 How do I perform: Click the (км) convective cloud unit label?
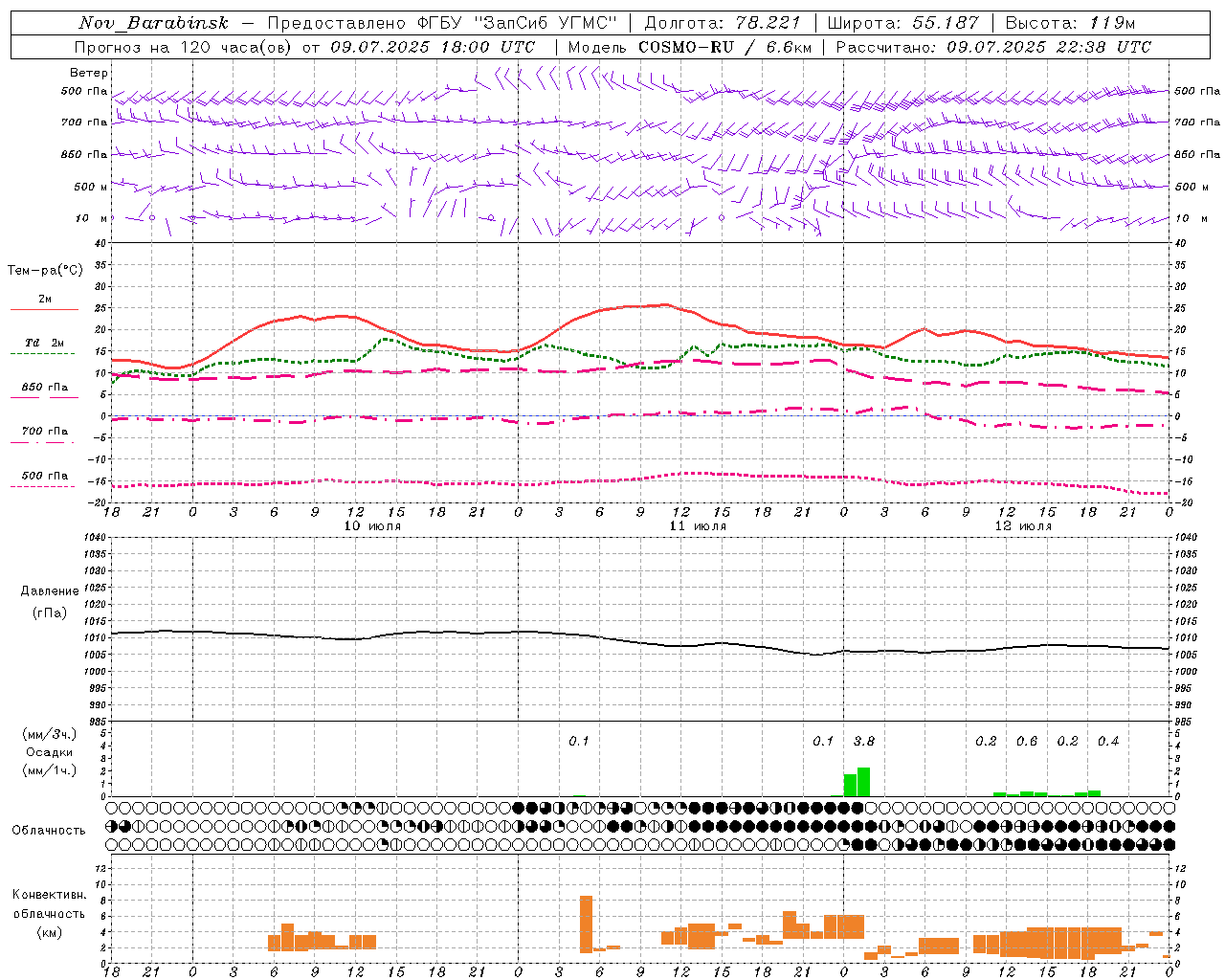(49, 932)
